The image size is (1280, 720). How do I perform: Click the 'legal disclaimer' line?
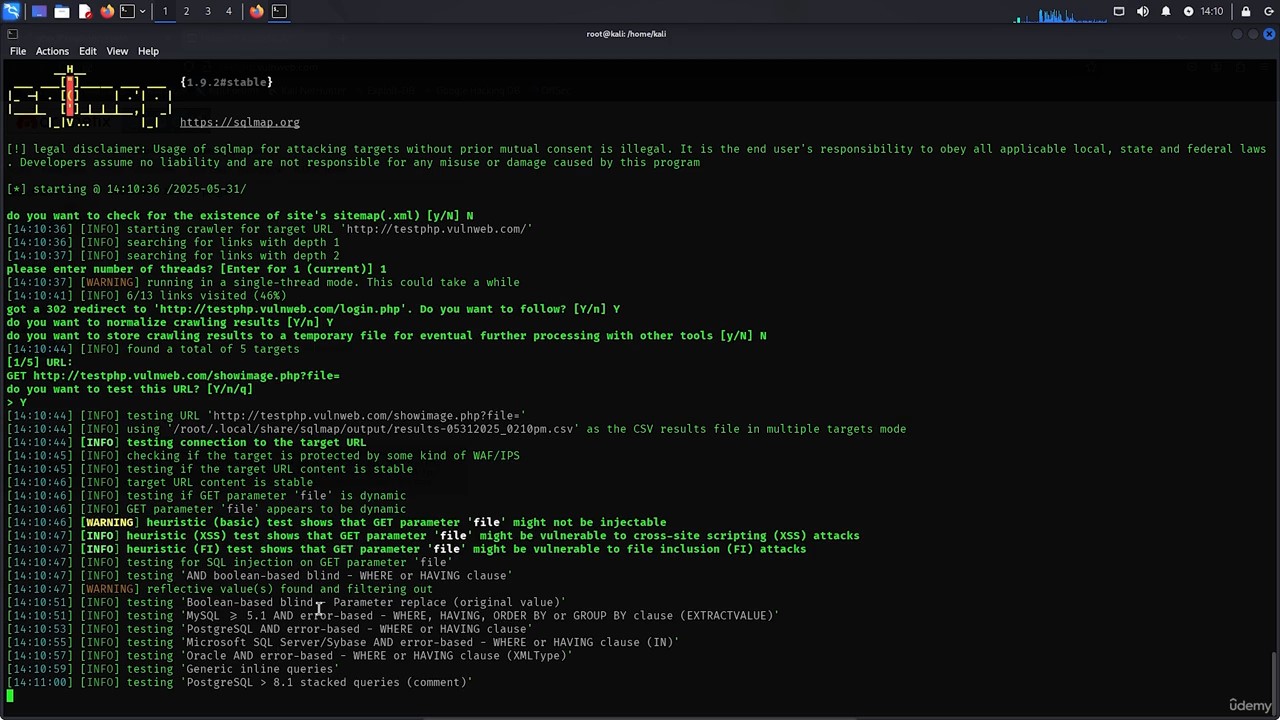636,156
